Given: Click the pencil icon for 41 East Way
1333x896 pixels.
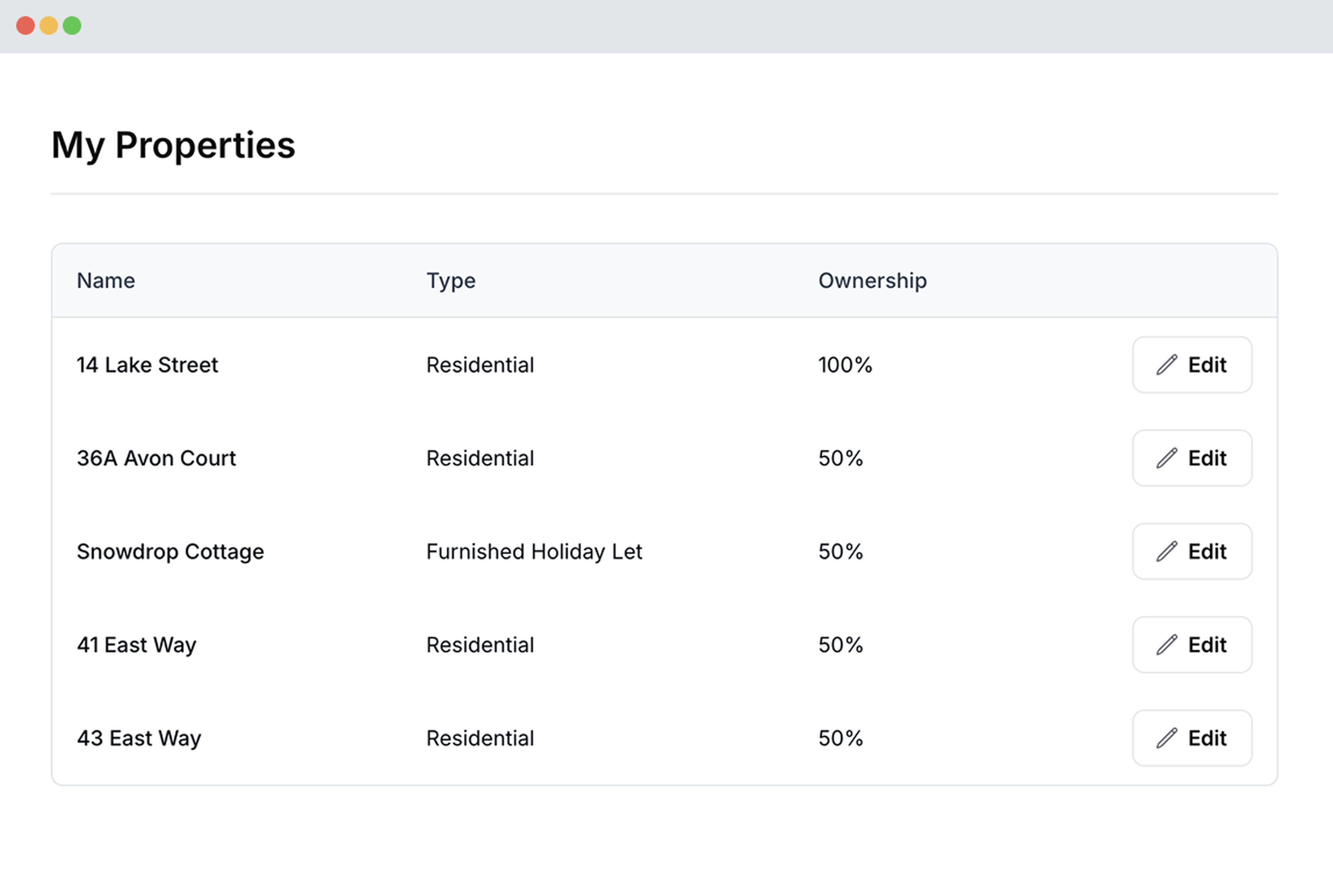Looking at the screenshot, I should (x=1166, y=644).
